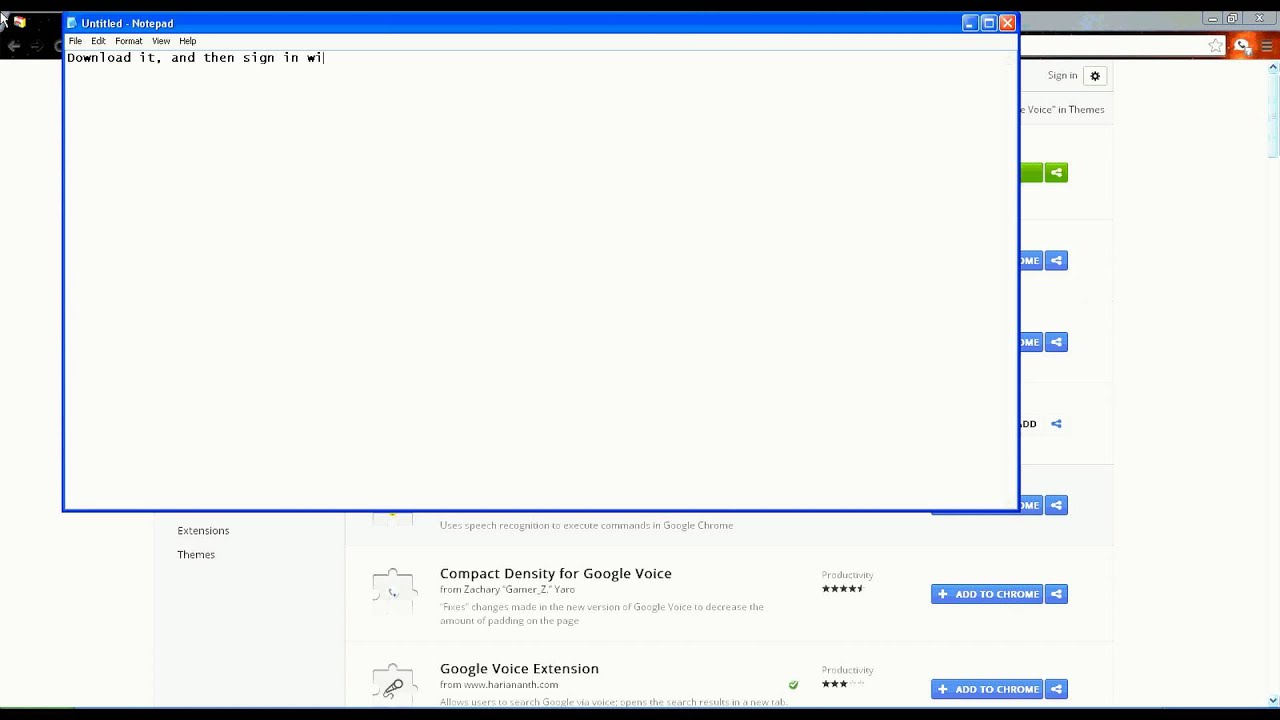Select Themes in the Web Store sidebar

[196, 555]
